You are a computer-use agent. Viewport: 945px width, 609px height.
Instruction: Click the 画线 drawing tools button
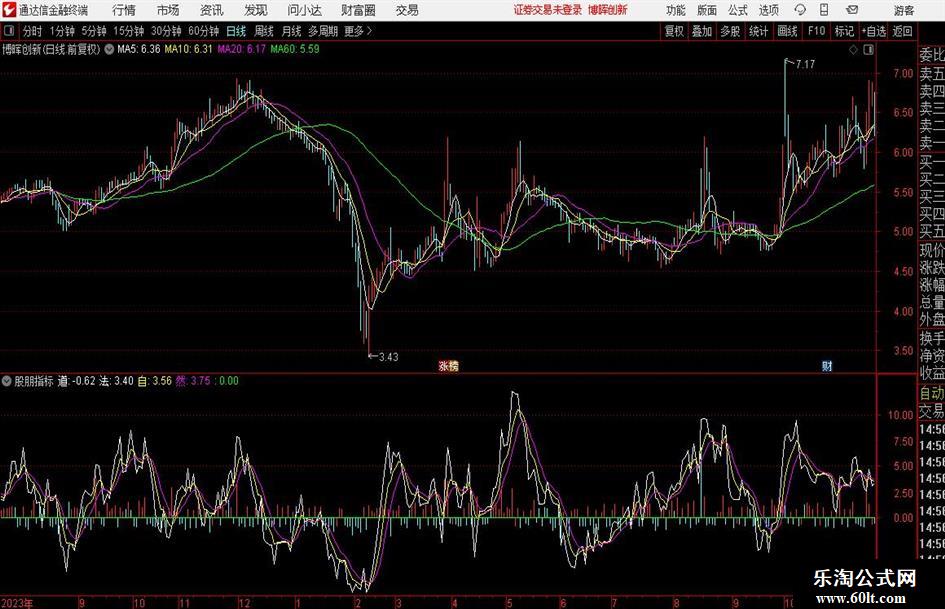pos(788,31)
